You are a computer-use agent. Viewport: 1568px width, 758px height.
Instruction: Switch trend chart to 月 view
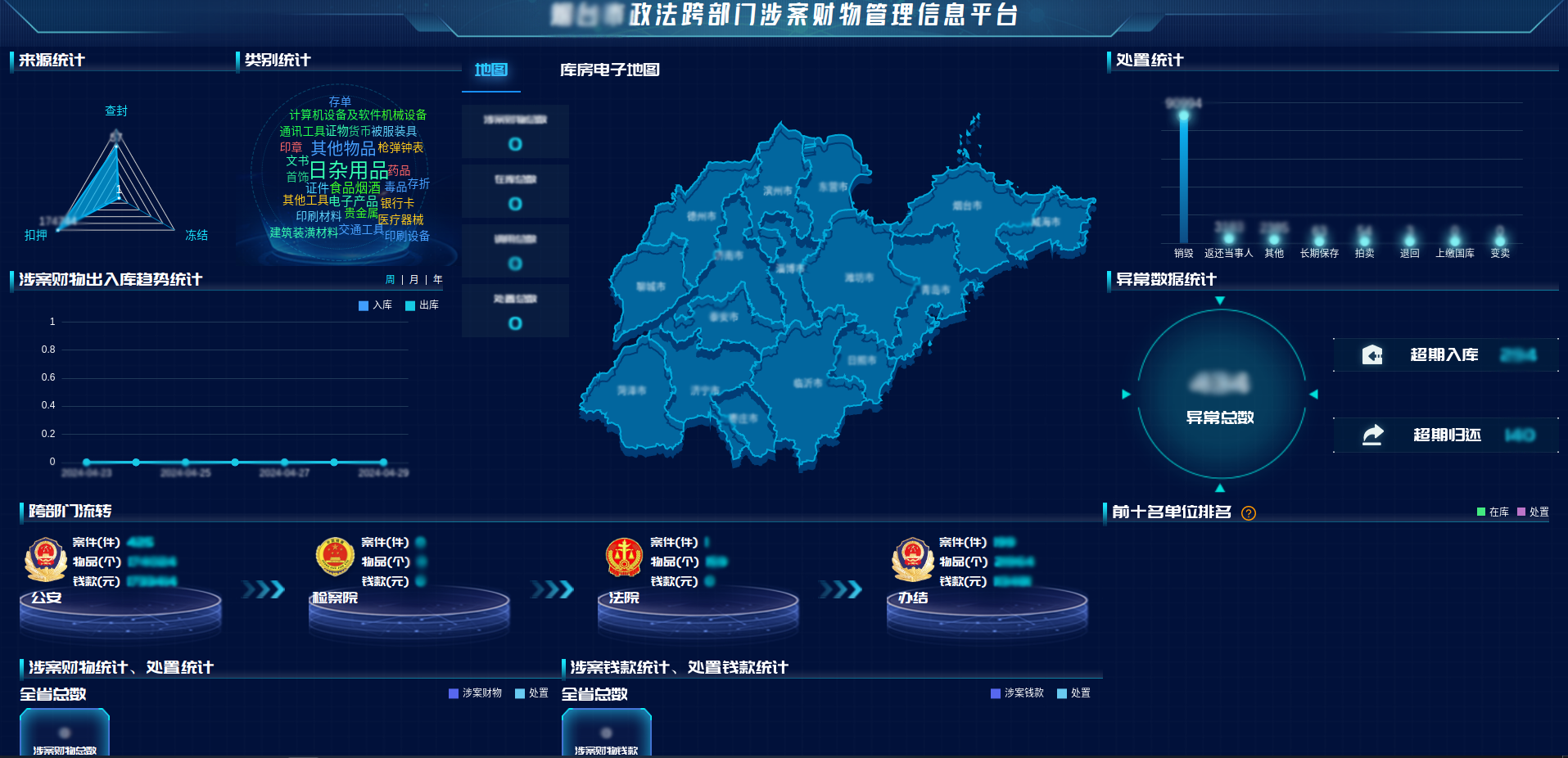pyautogui.click(x=413, y=280)
